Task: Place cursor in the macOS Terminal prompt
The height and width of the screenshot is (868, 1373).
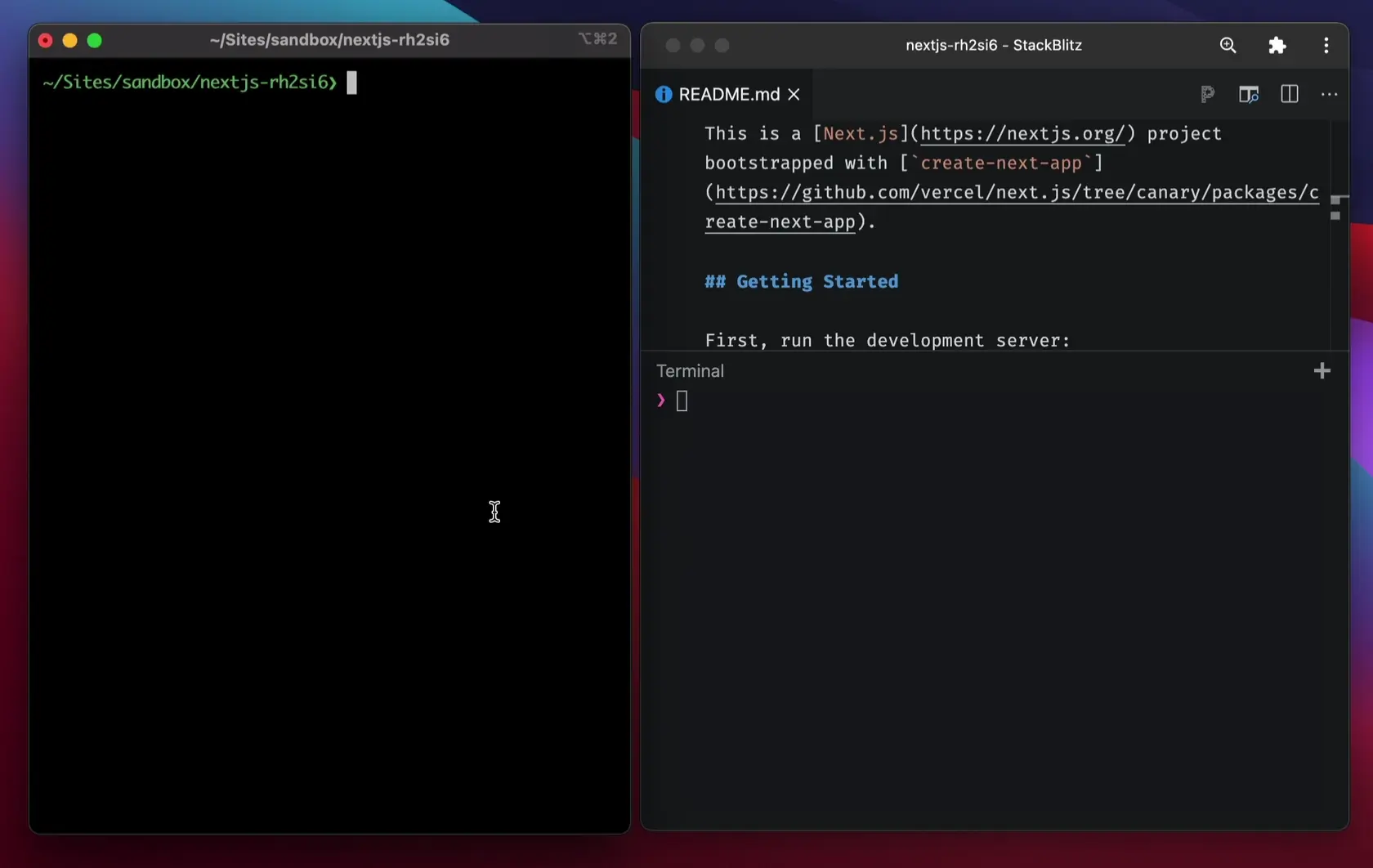Action: [x=351, y=82]
